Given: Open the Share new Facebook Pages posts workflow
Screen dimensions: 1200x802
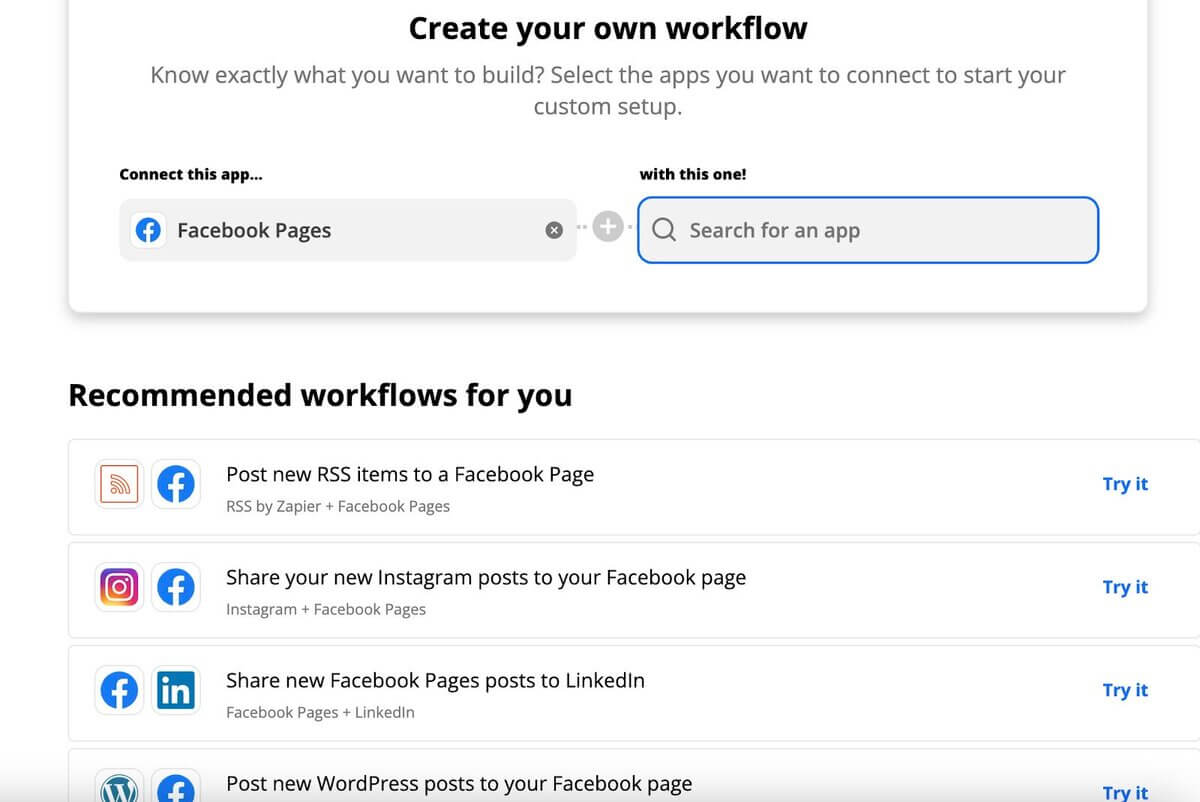Looking at the screenshot, I should point(436,680).
